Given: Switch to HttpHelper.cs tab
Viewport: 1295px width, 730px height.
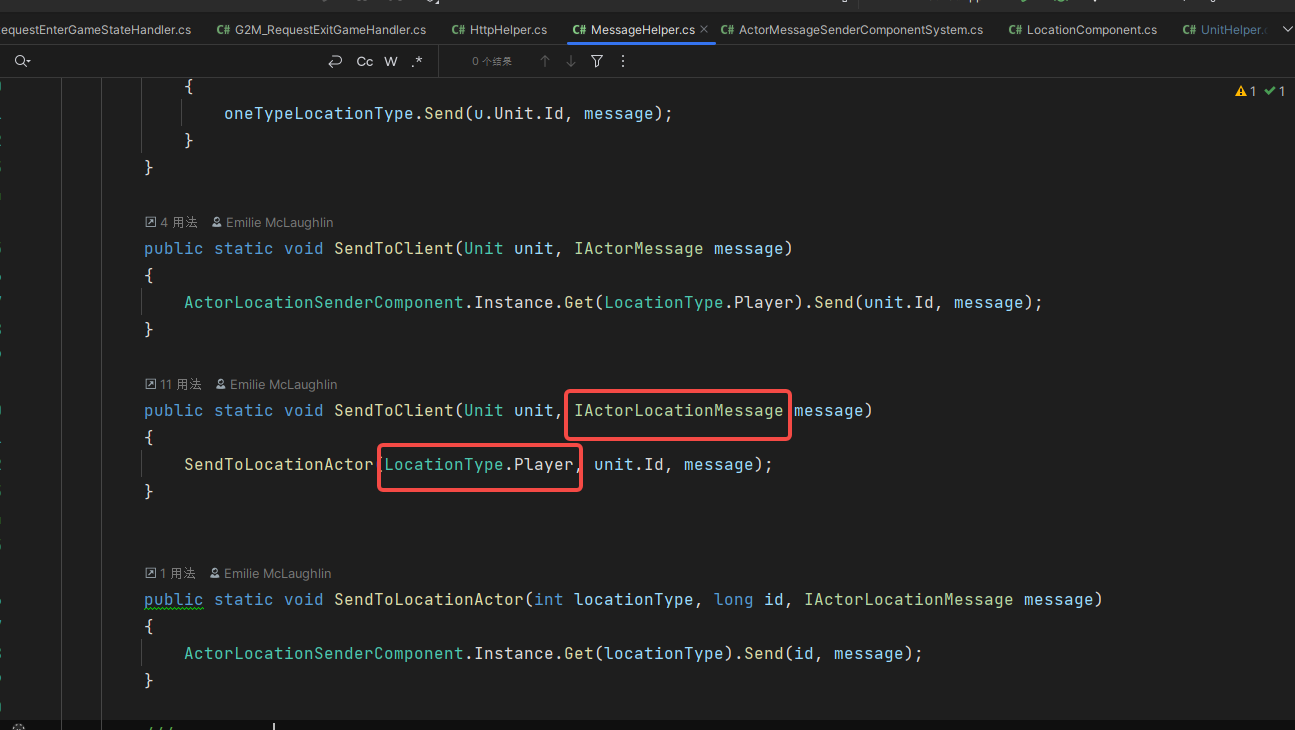Looking at the screenshot, I should (x=499, y=30).
